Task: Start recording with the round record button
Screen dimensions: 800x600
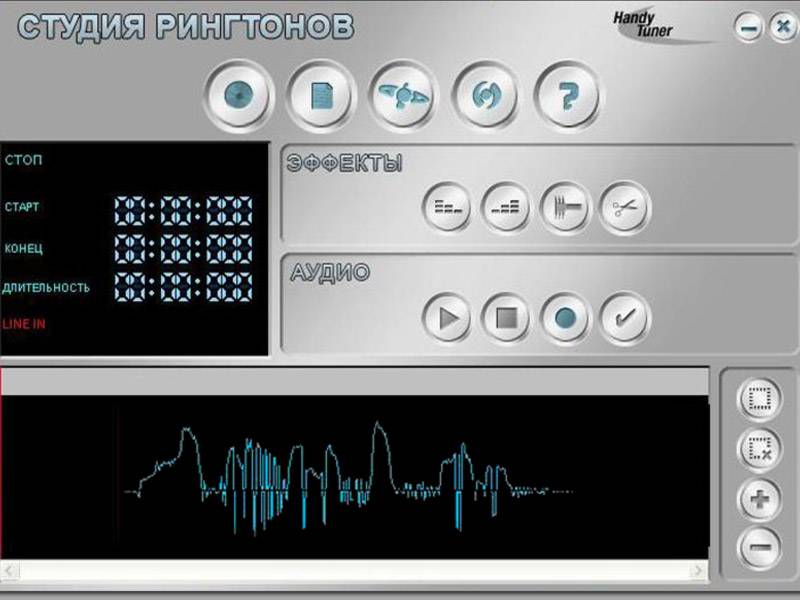Action: pyautogui.click(x=565, y=319)
